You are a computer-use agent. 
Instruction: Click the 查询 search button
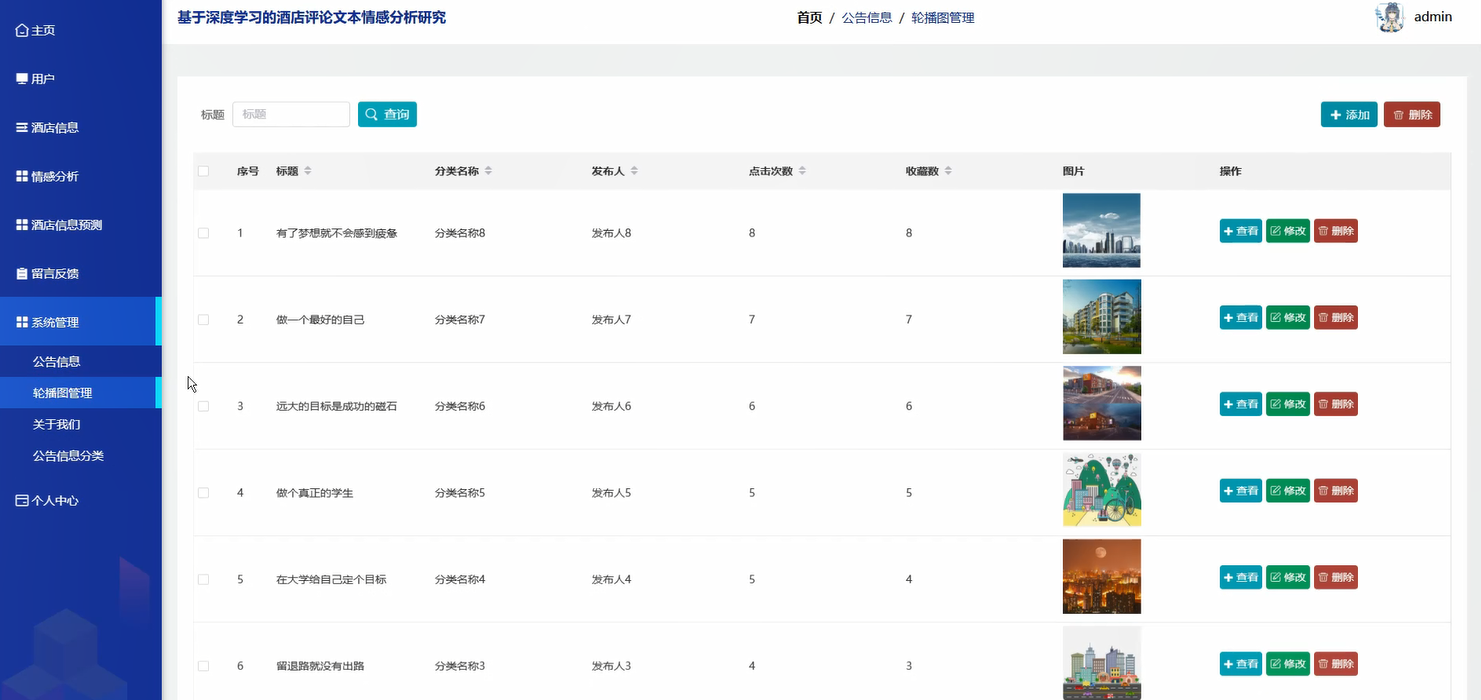(387, 114)
